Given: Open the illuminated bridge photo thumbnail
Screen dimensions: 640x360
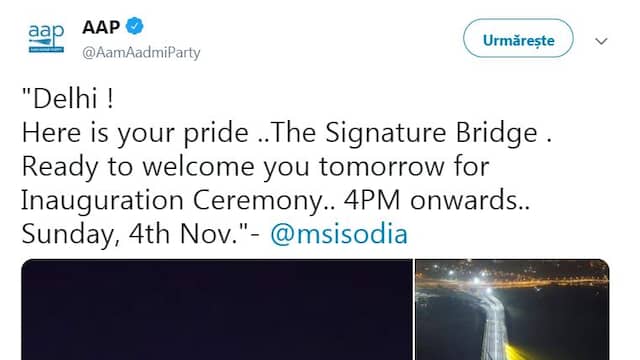Looking at the screenshot, I should tap(512, 309).
